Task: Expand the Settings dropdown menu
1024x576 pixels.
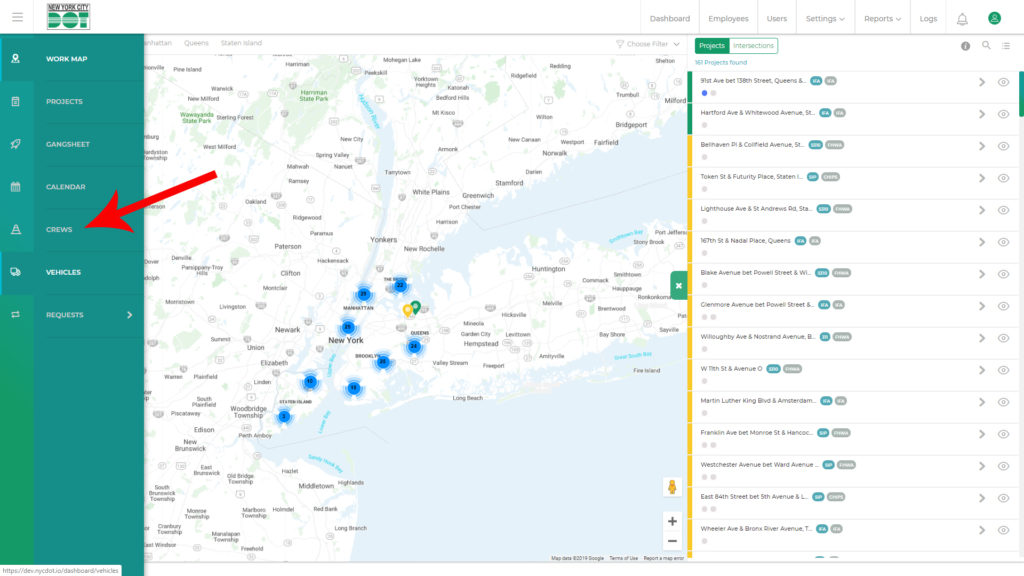Action: click(825, 19)
